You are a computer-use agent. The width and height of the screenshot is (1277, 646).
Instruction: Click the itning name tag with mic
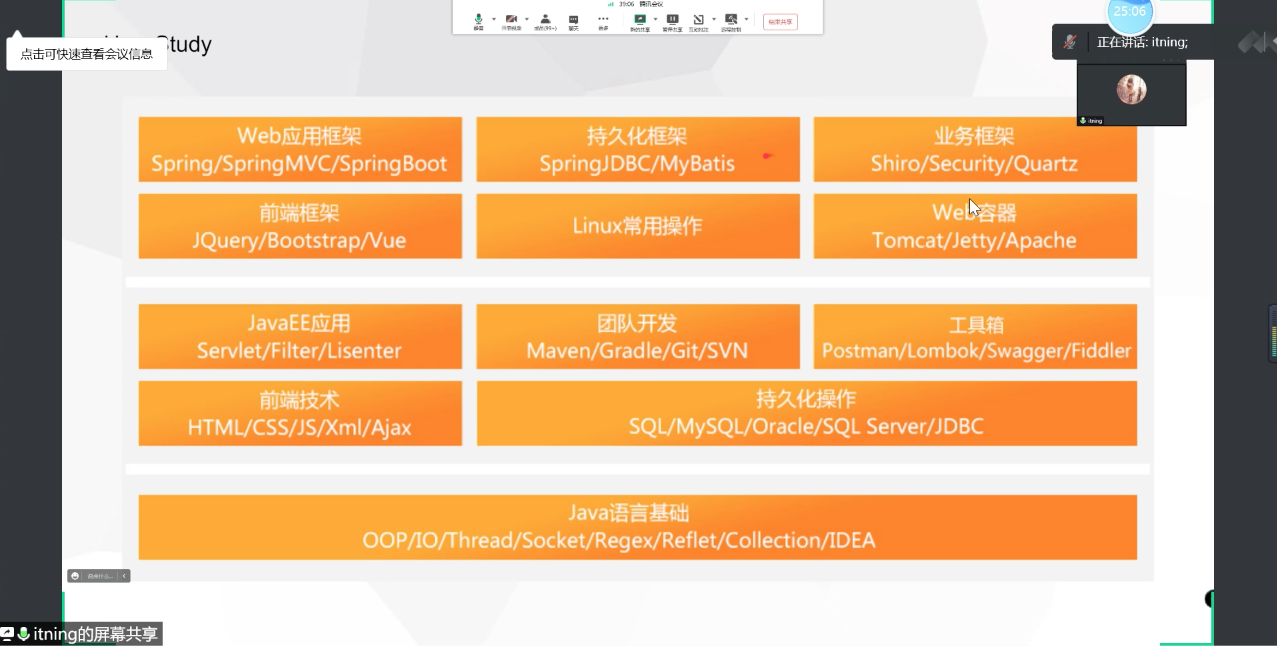(1091, 120)
